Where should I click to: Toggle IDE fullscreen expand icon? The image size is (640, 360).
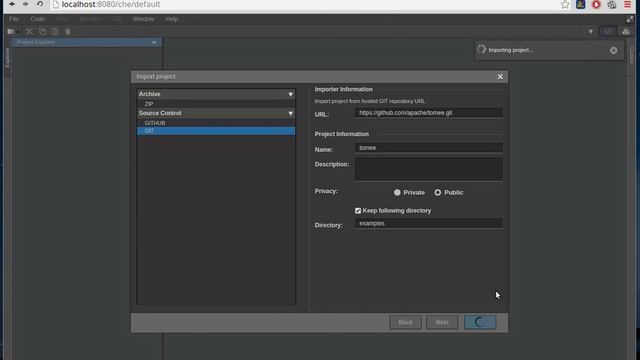click(x=630, y=19)
